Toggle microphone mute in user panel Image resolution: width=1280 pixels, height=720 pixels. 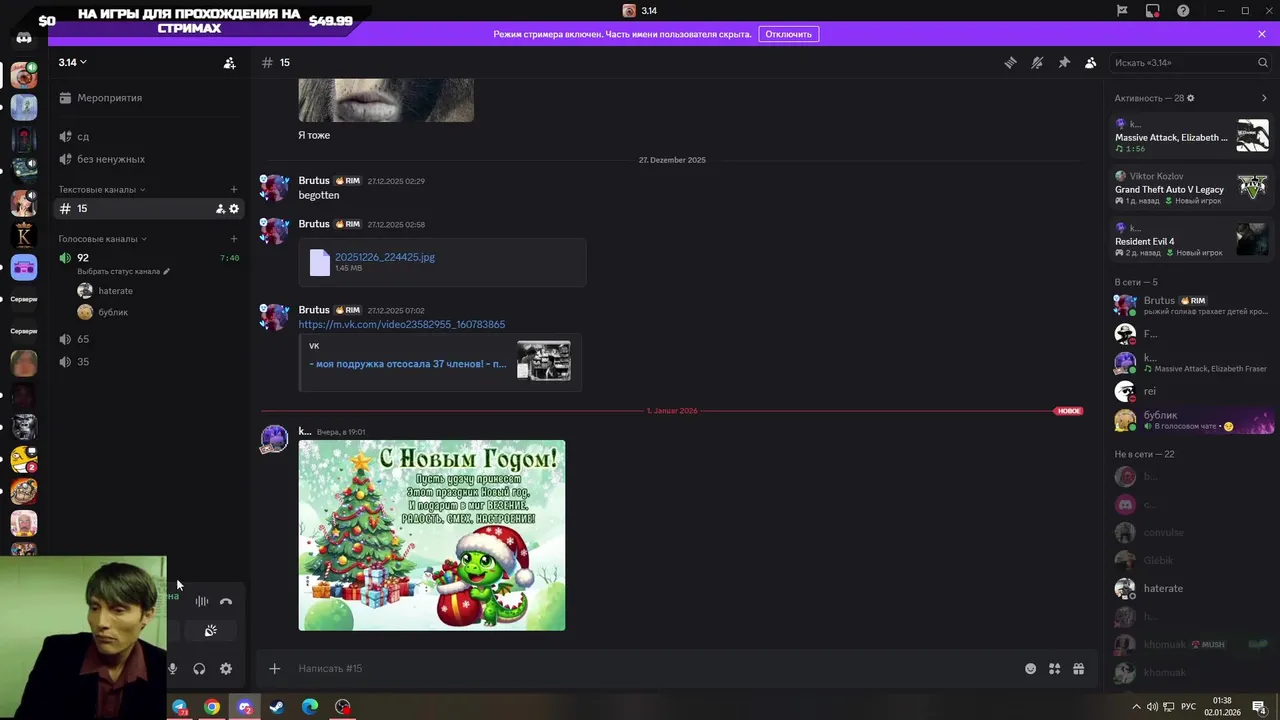coord(172,669)
